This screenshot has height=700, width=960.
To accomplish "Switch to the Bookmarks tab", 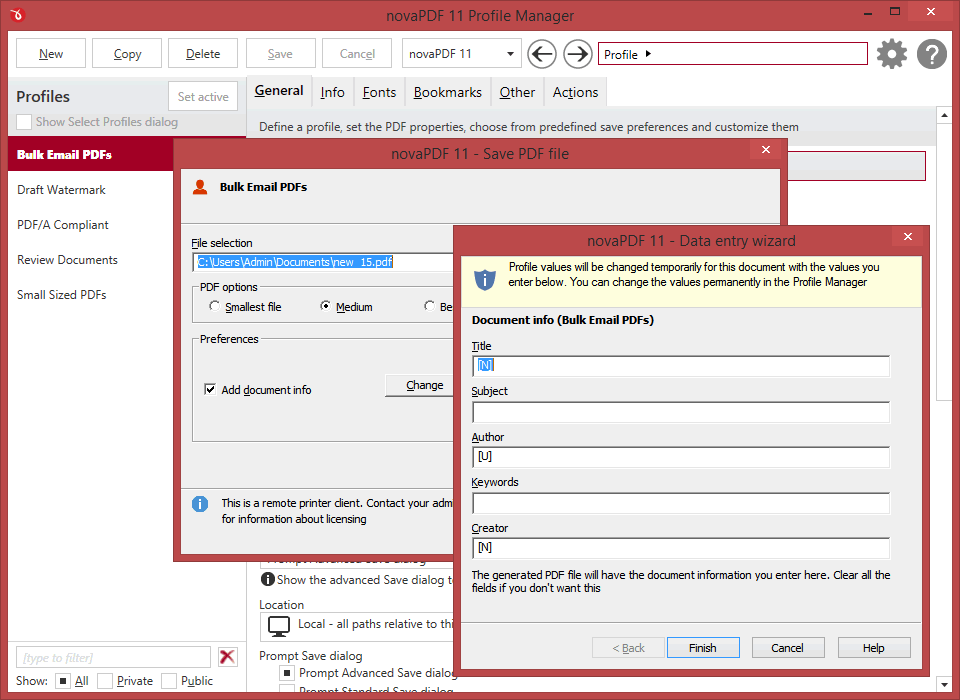I will click(x=448, y=92).
